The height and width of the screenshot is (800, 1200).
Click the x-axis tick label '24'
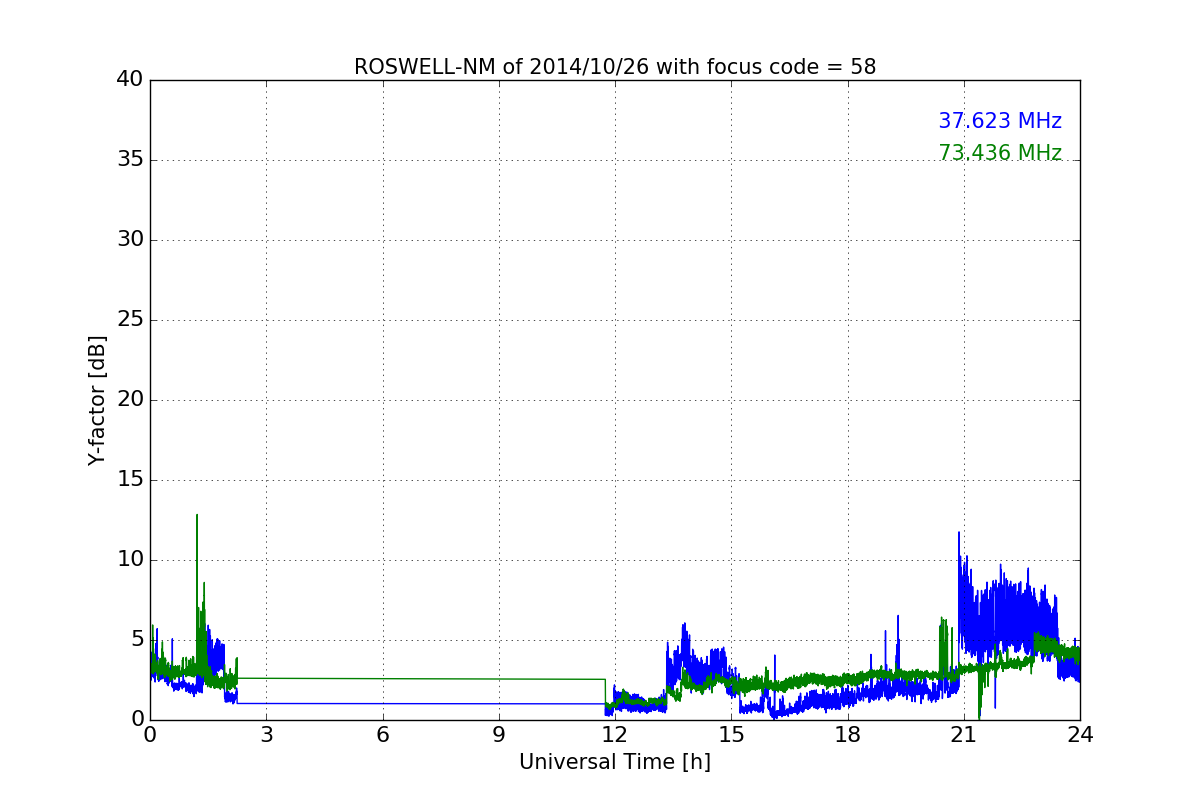[x=1080, y=735]
